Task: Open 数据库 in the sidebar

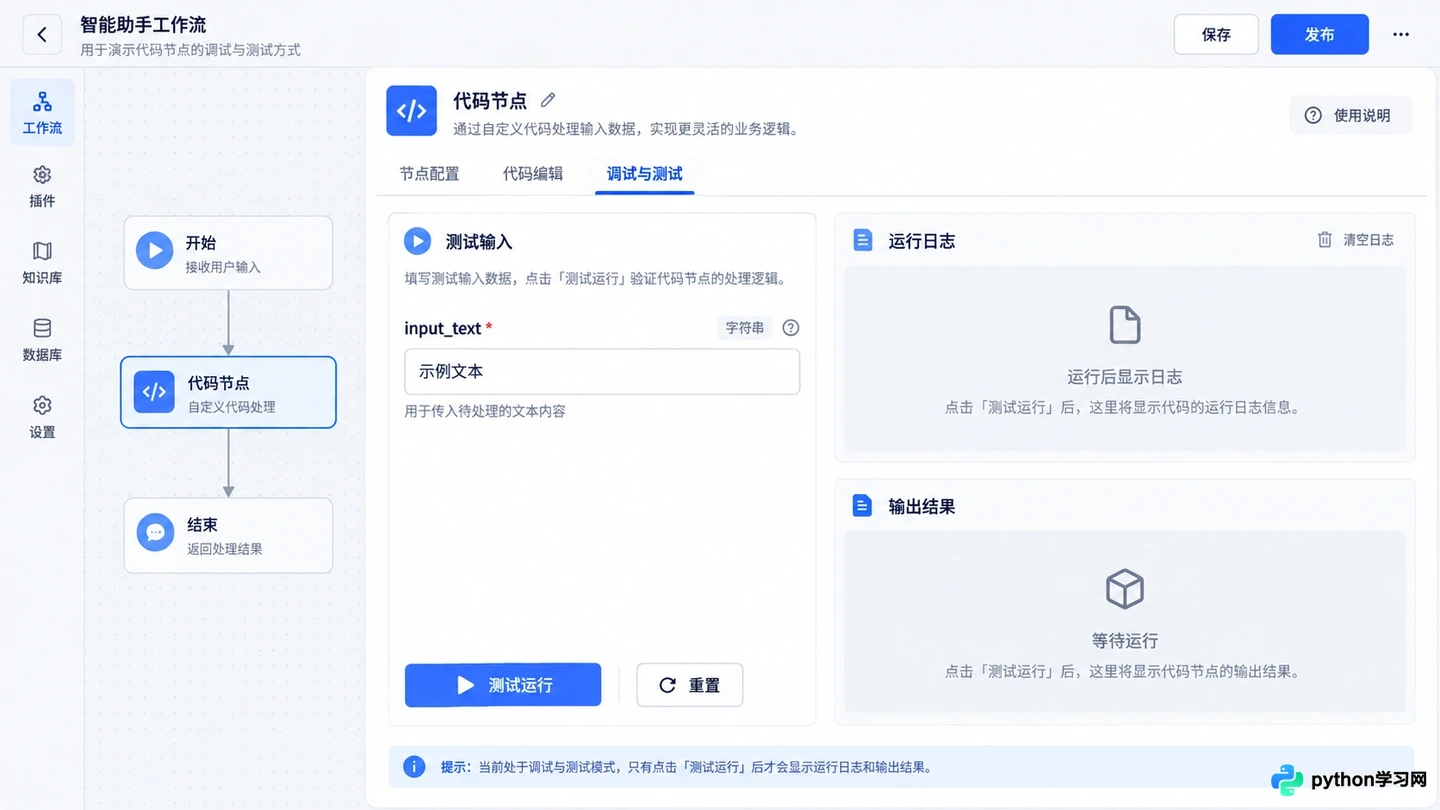Action: [42, 340]
